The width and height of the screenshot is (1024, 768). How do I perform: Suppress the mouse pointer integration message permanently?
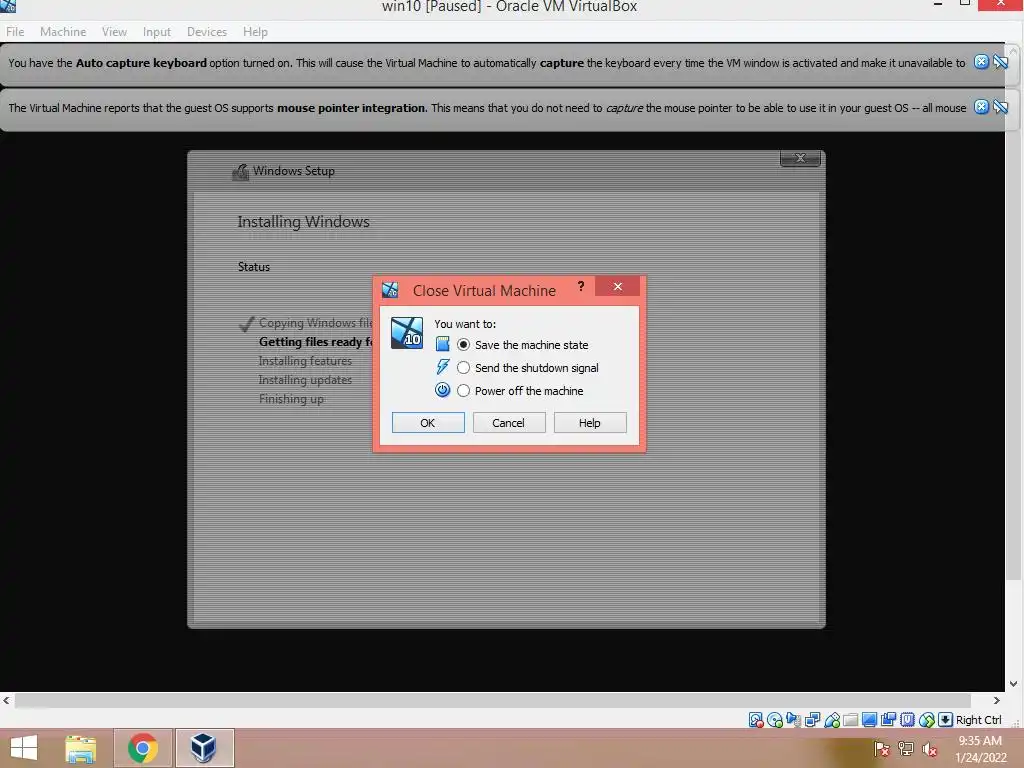point(1000,107)
